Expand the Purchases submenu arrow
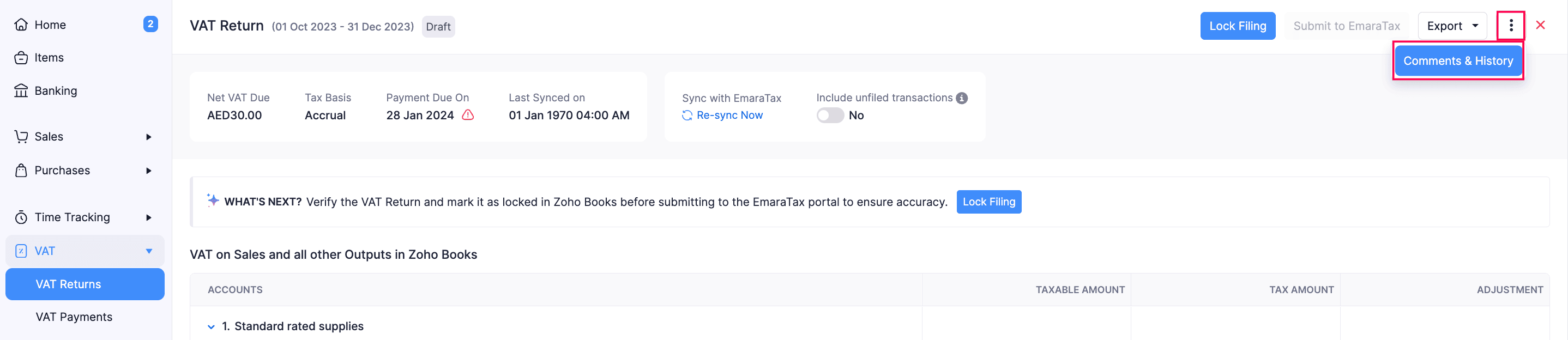 [x=148, y=171]
